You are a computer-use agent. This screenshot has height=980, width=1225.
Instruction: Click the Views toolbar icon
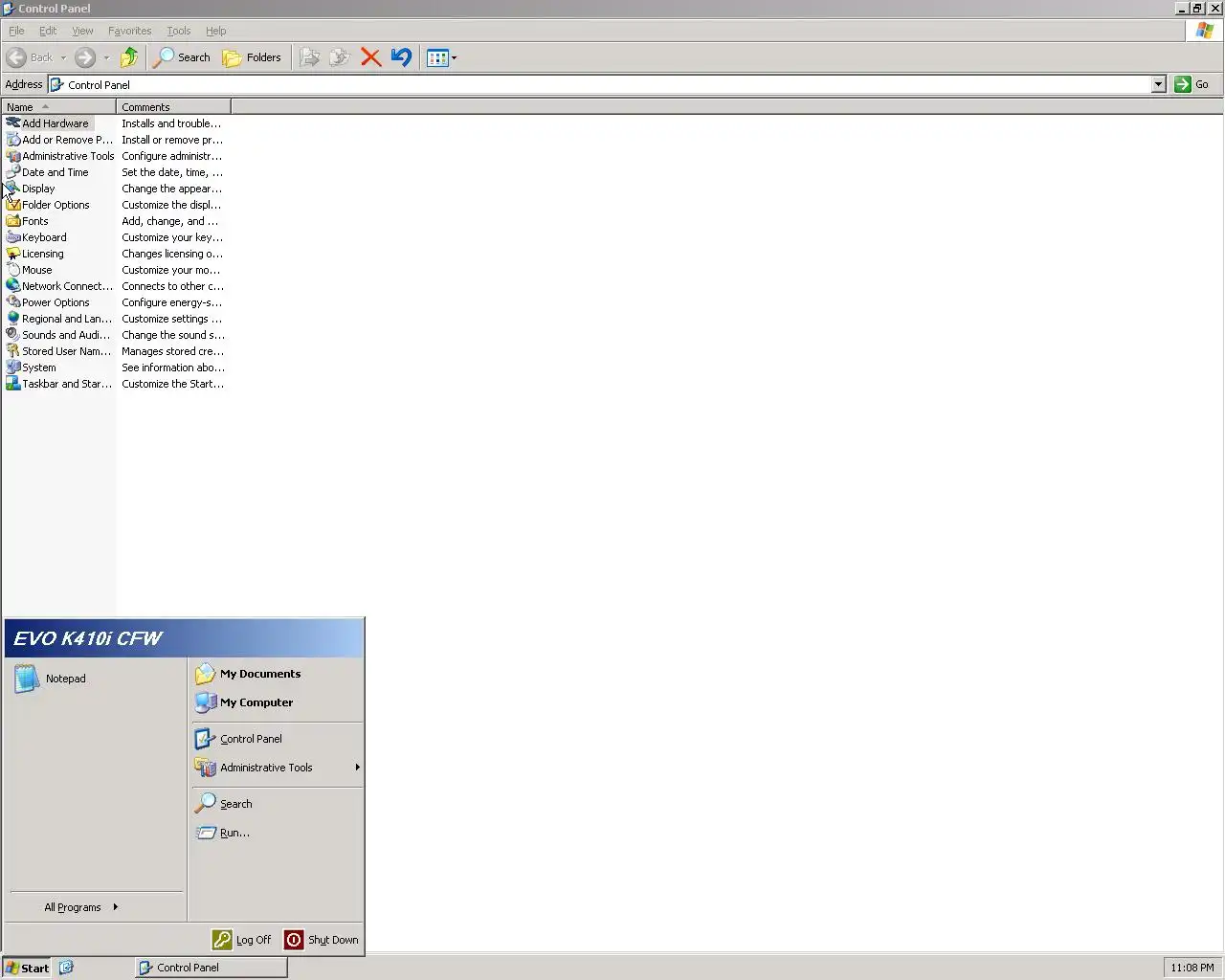(x=437, y=57)
